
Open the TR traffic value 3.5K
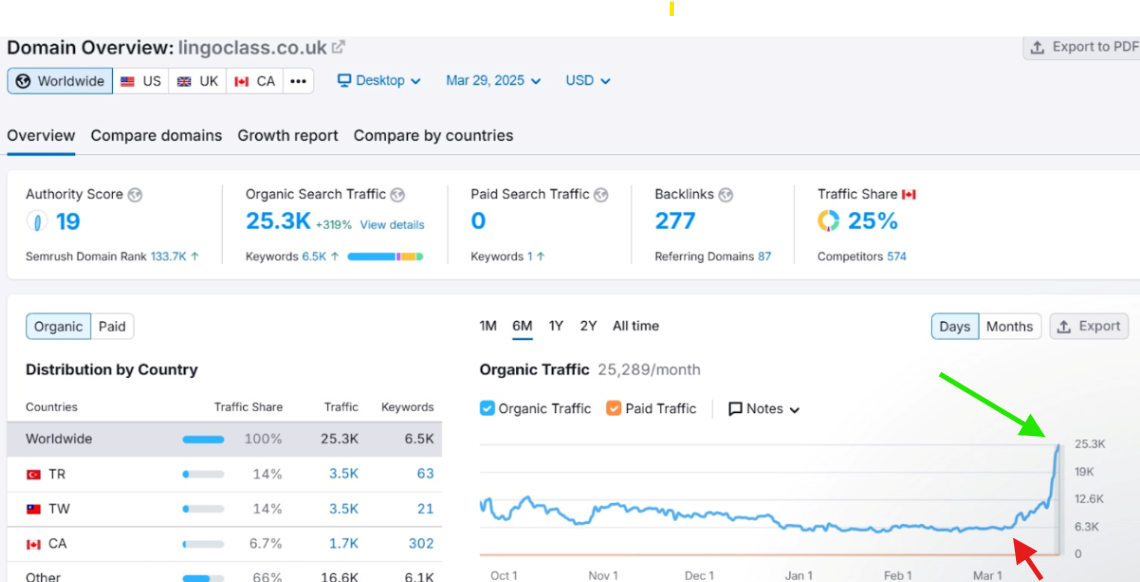click(x=343, y=474)
